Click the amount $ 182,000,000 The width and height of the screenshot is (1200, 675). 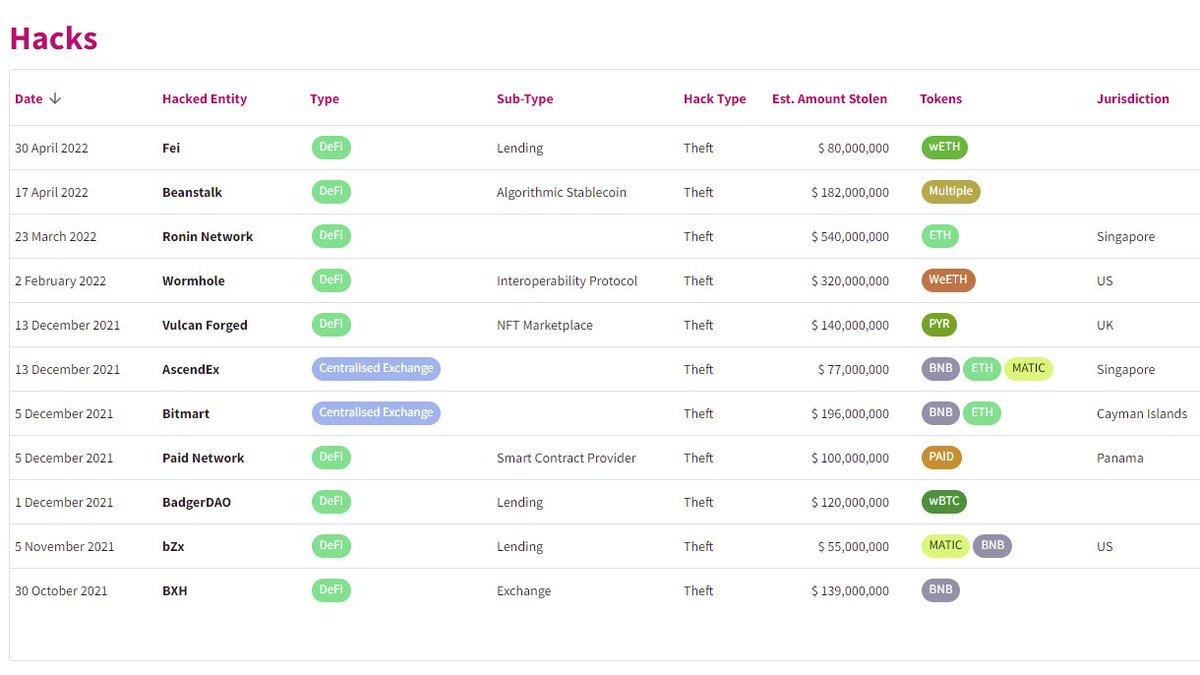(x=850, y=192)
